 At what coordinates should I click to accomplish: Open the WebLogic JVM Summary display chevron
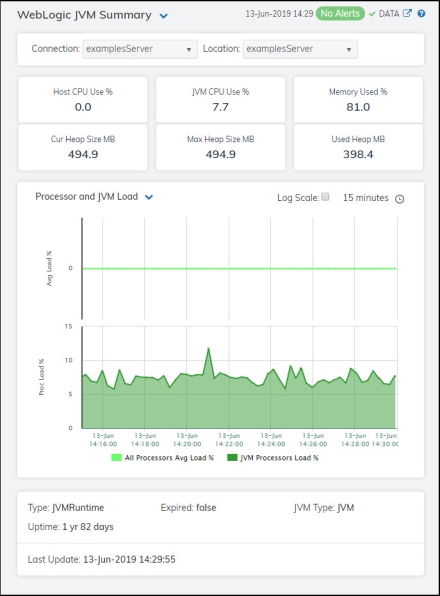click(163, 16)
